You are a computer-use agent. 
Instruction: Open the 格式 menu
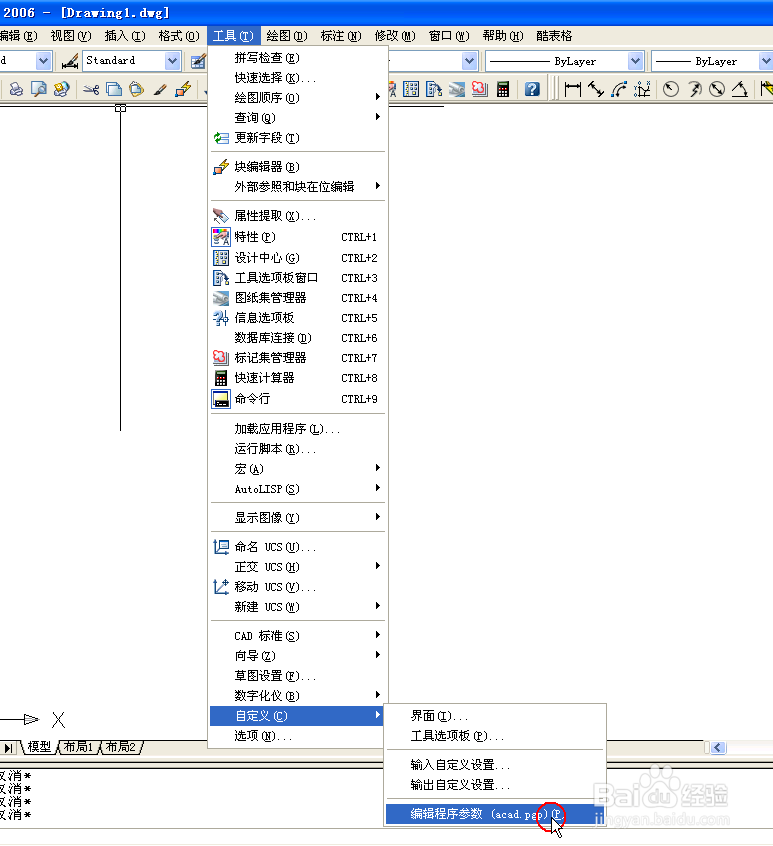(179, 36)
